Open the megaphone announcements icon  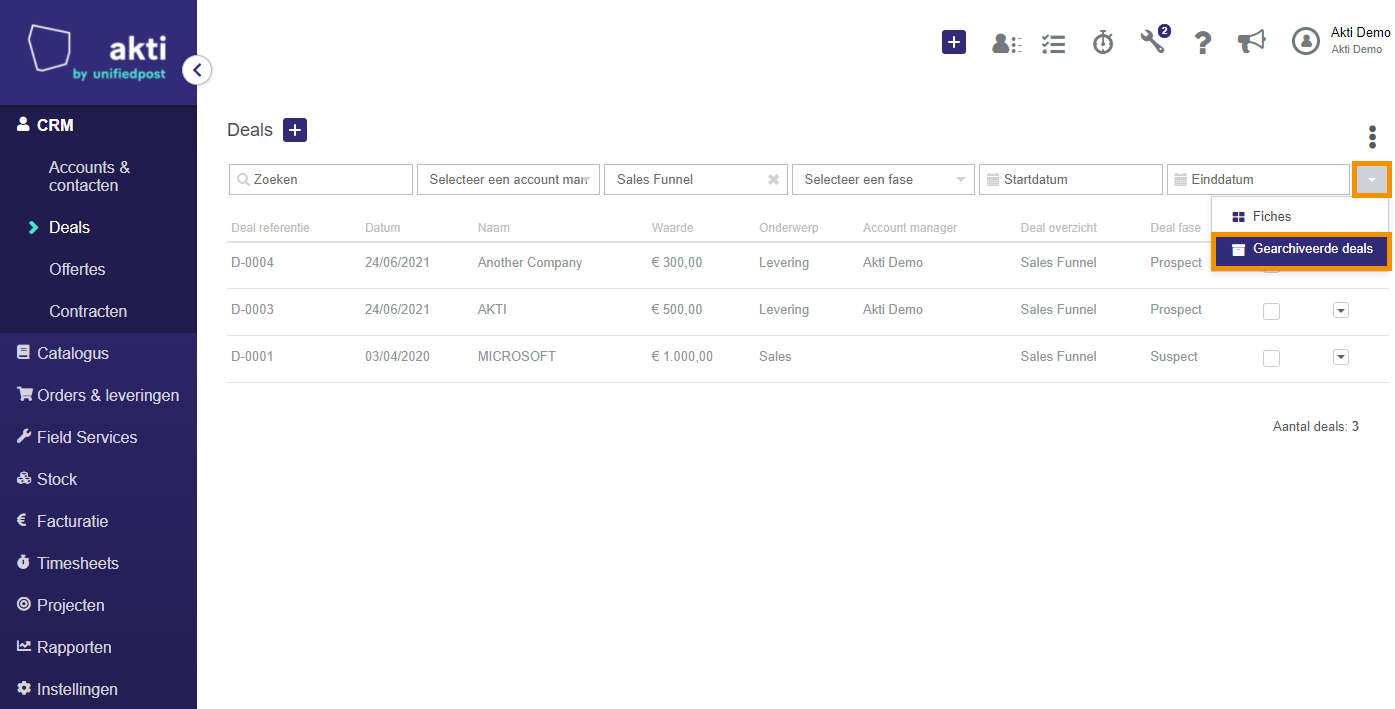coord(1251,42)
